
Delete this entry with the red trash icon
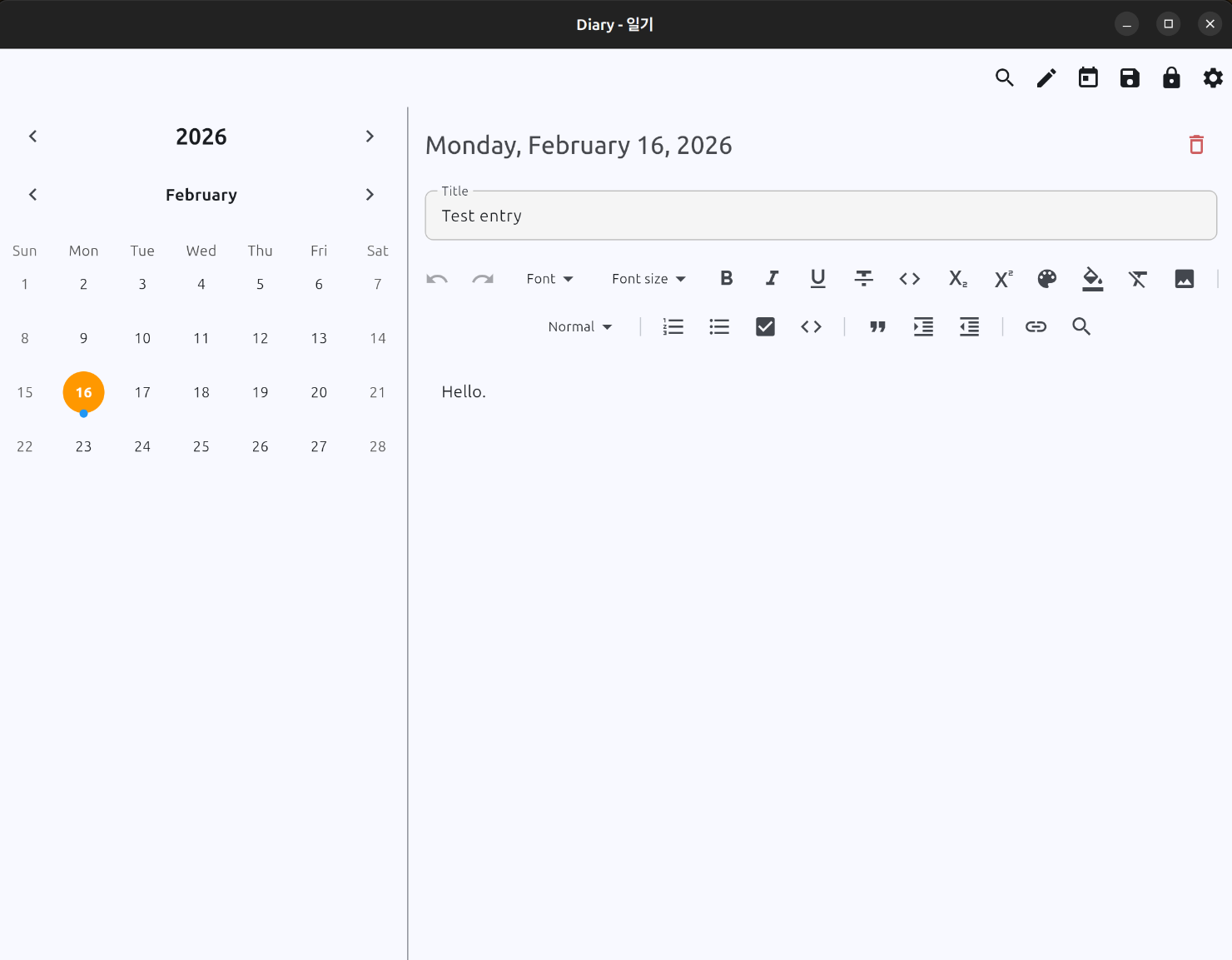point(1196,145)
